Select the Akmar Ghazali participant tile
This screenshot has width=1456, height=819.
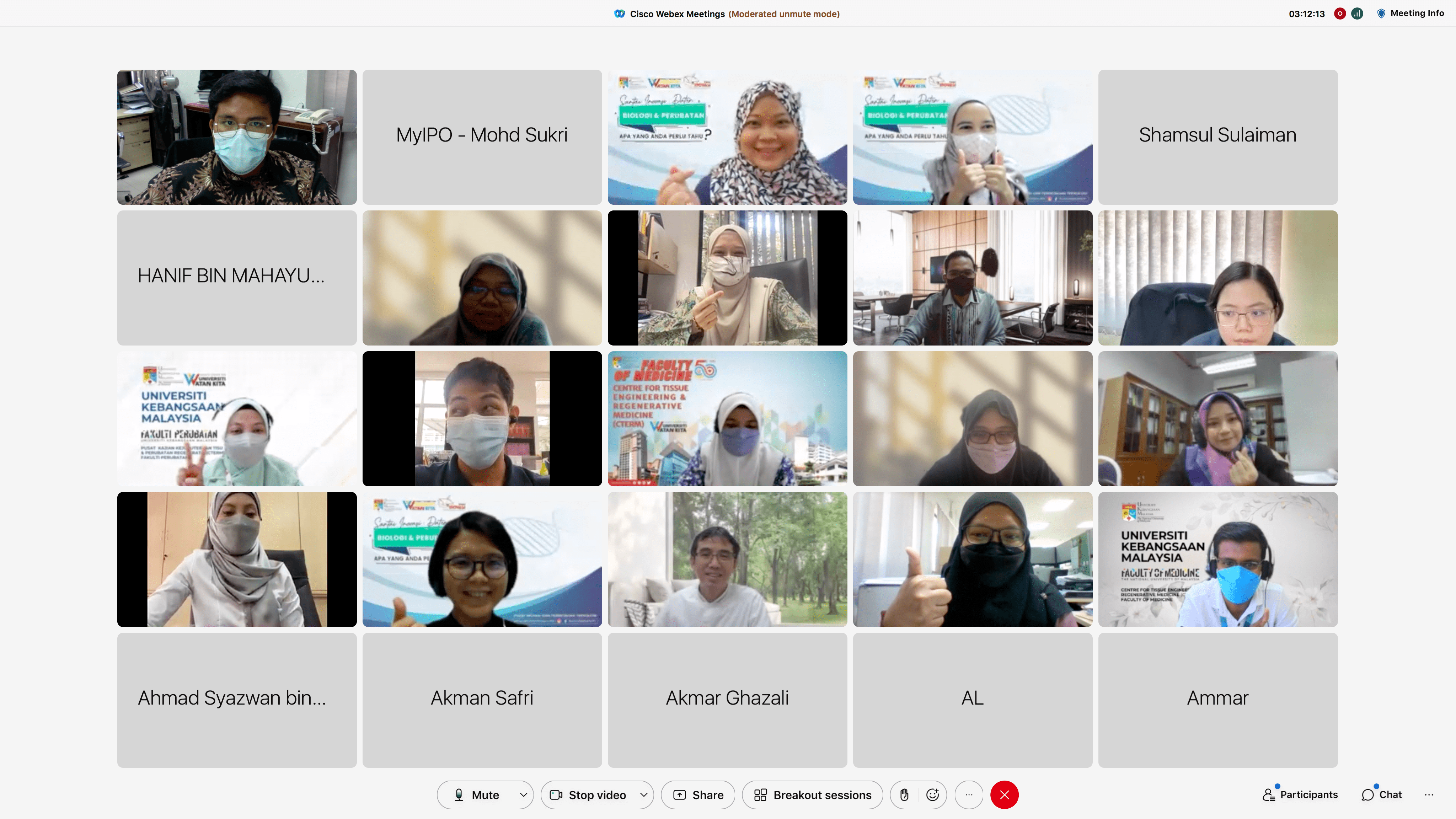[727, 699]
